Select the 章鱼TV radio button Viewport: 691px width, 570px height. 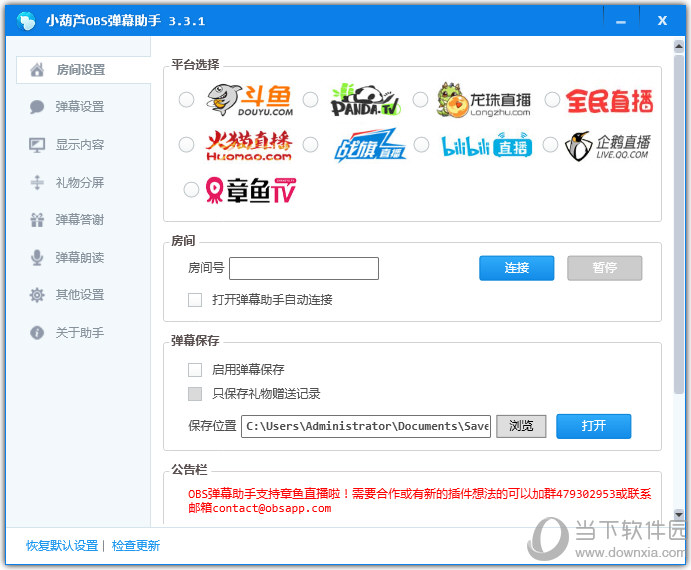pyautogui.click(x=191, y=190)
